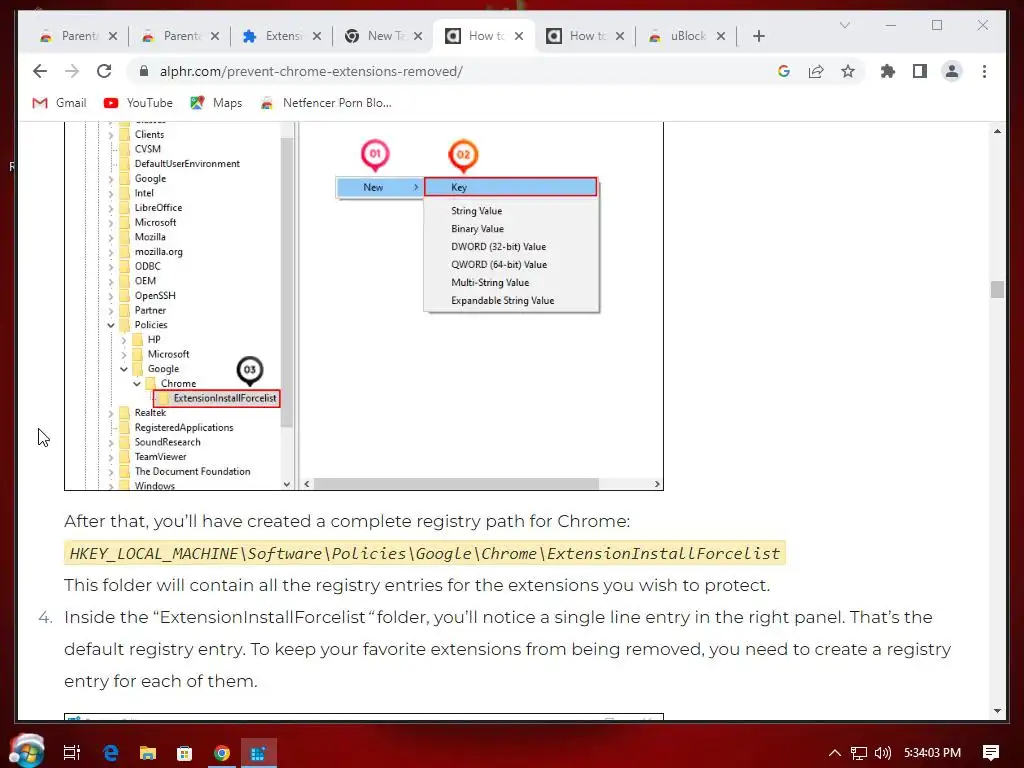Open a new tab with the plus button
The width and height of the screenshot is (1024, 768).
[758, 36]
